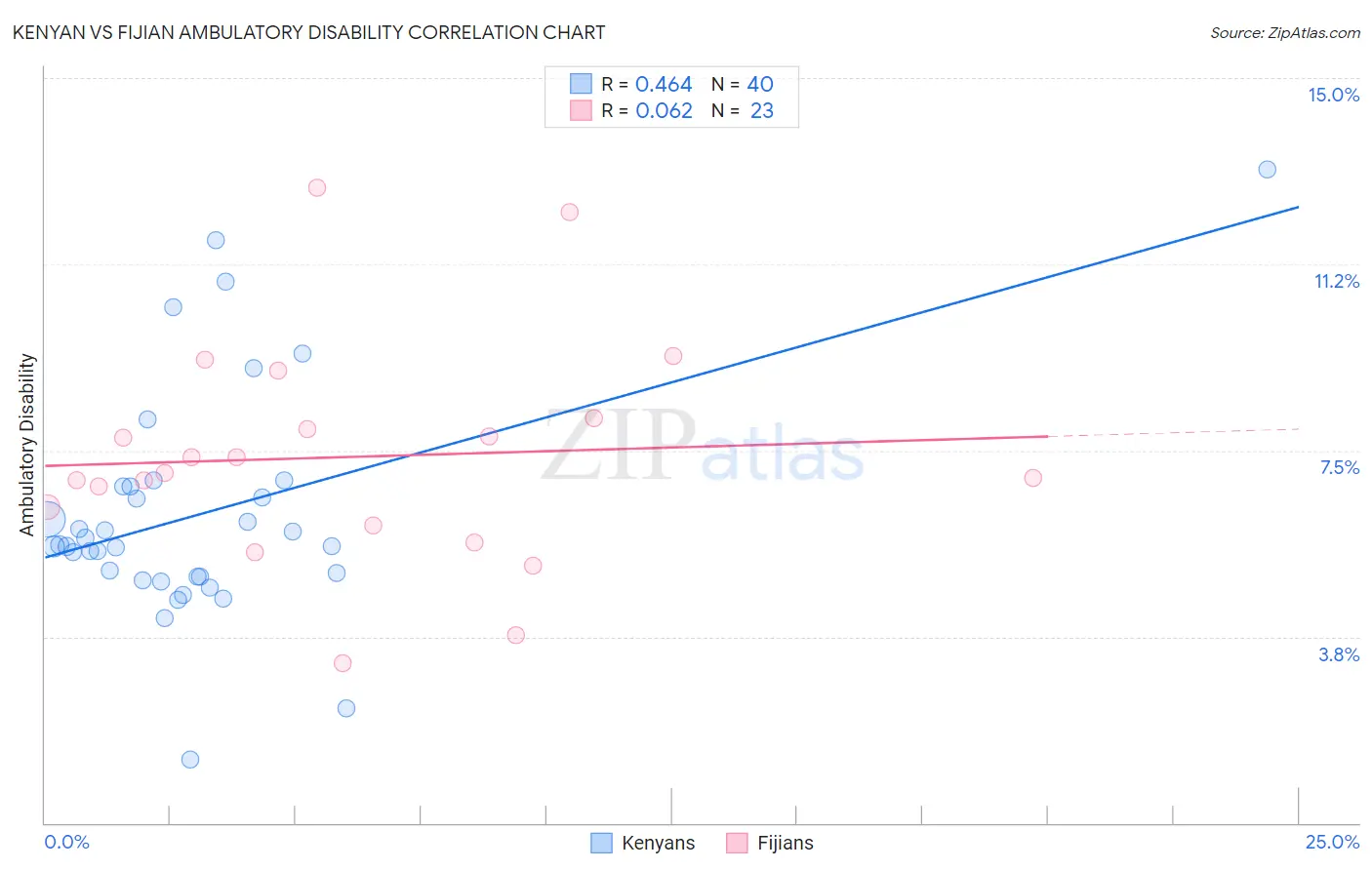Click the Fijians legend label at bottom
Image resolution: width=1372 pixels, height=870 pixels.
click(x=785, y=843)
